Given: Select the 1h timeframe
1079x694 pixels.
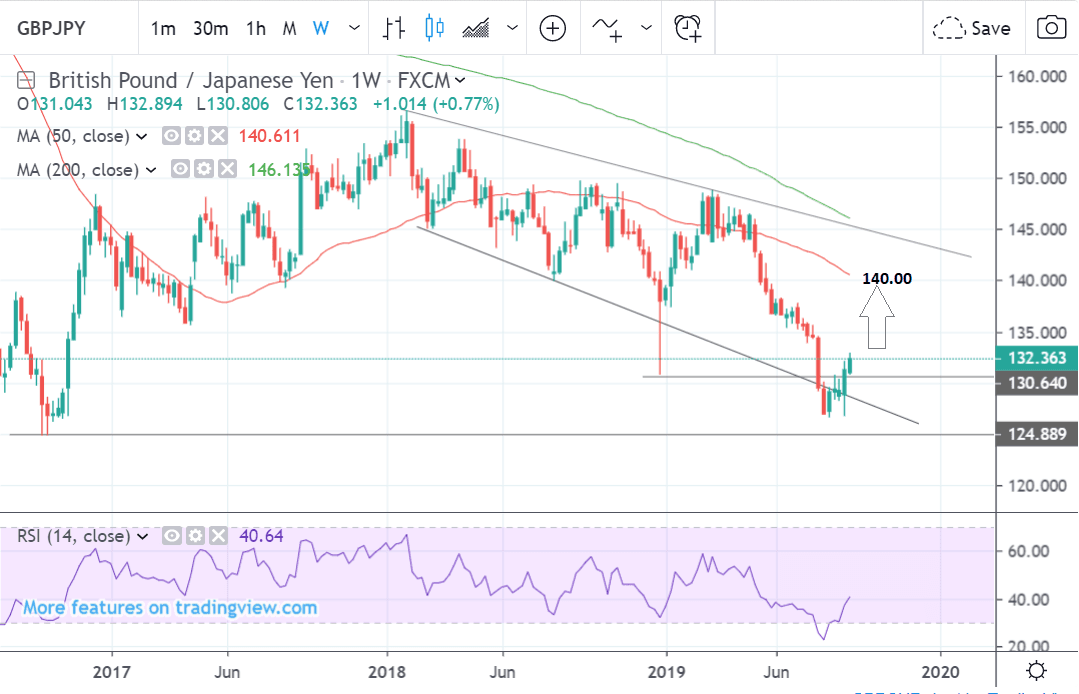Looking at the screenshot, I should click(x=255, y=28).
